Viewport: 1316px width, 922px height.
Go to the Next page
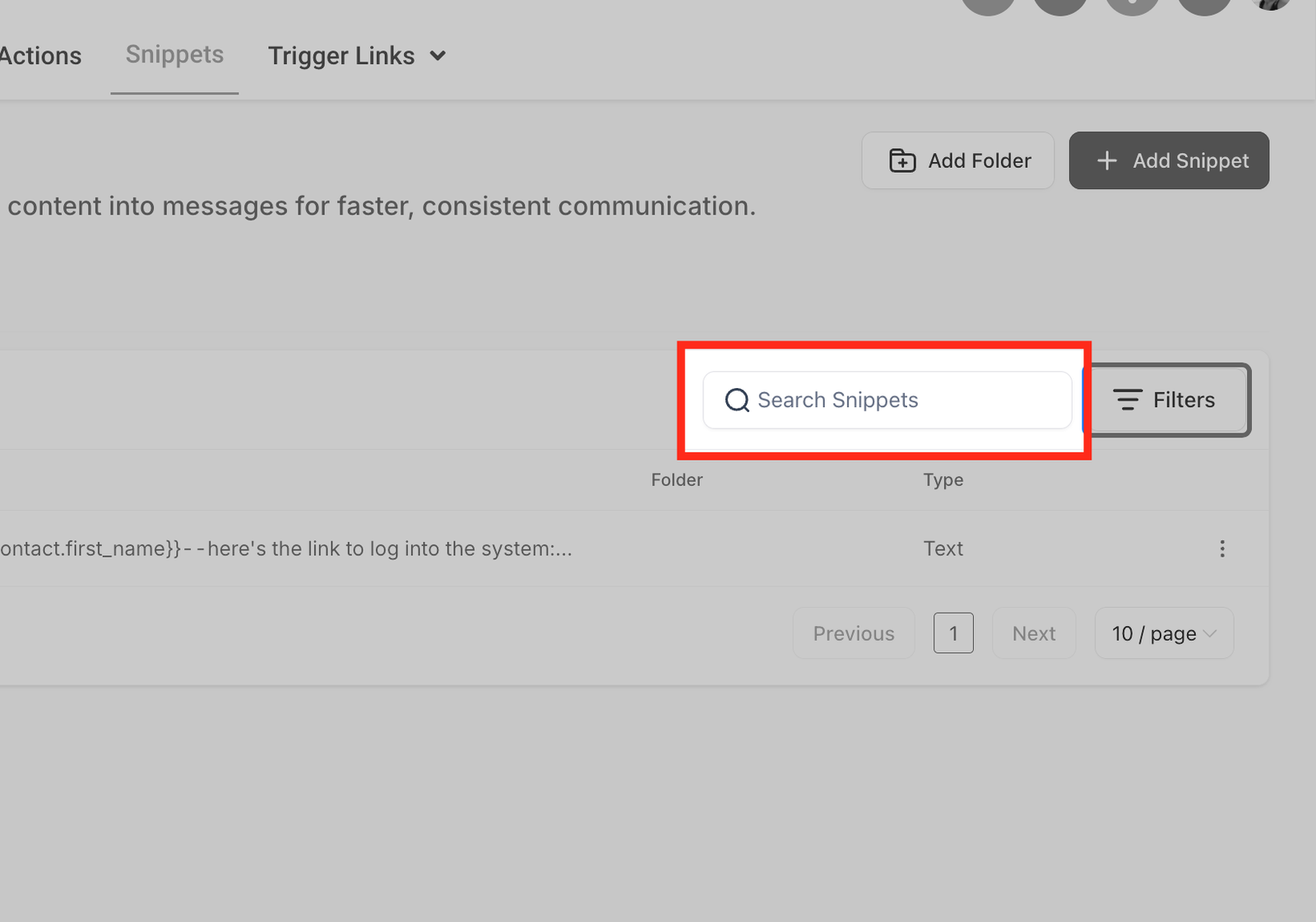coord(1033,633)
